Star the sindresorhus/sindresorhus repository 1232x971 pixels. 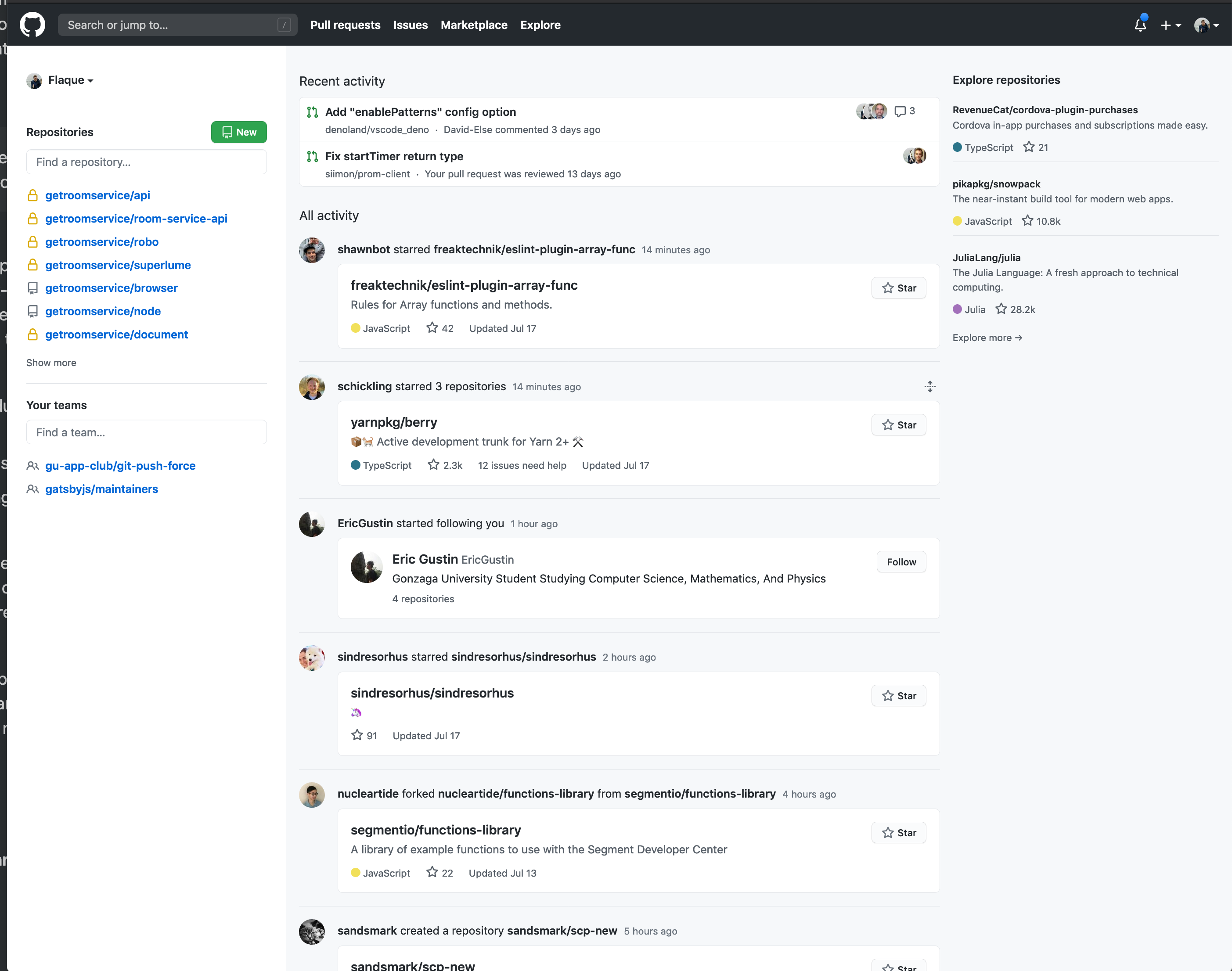898,696
